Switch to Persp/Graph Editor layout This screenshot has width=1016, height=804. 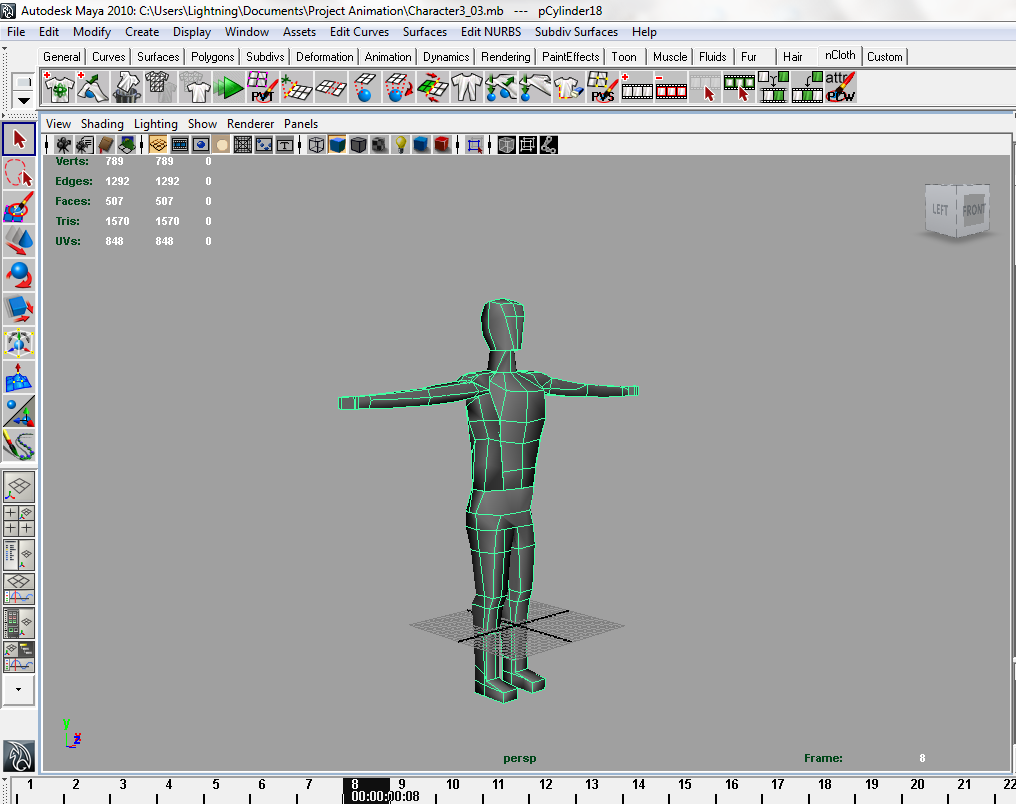tap(18, 589)
